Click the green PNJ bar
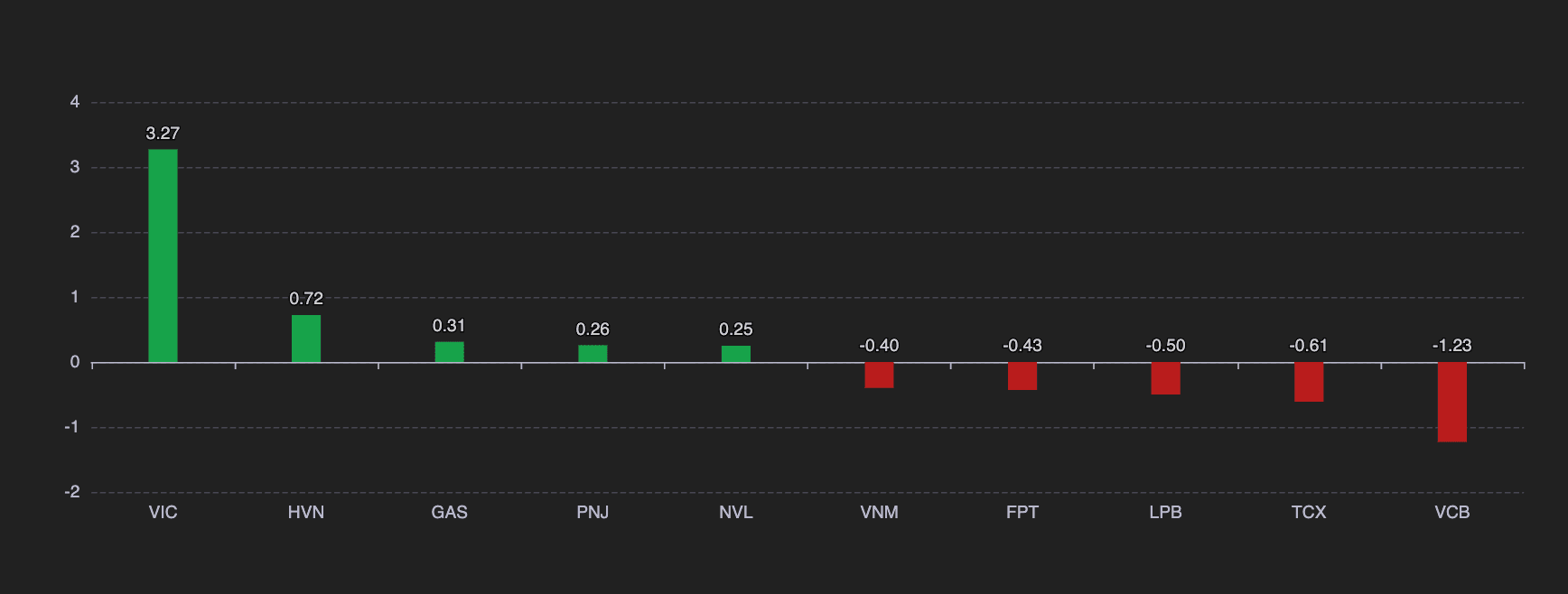 coord(593,354)
